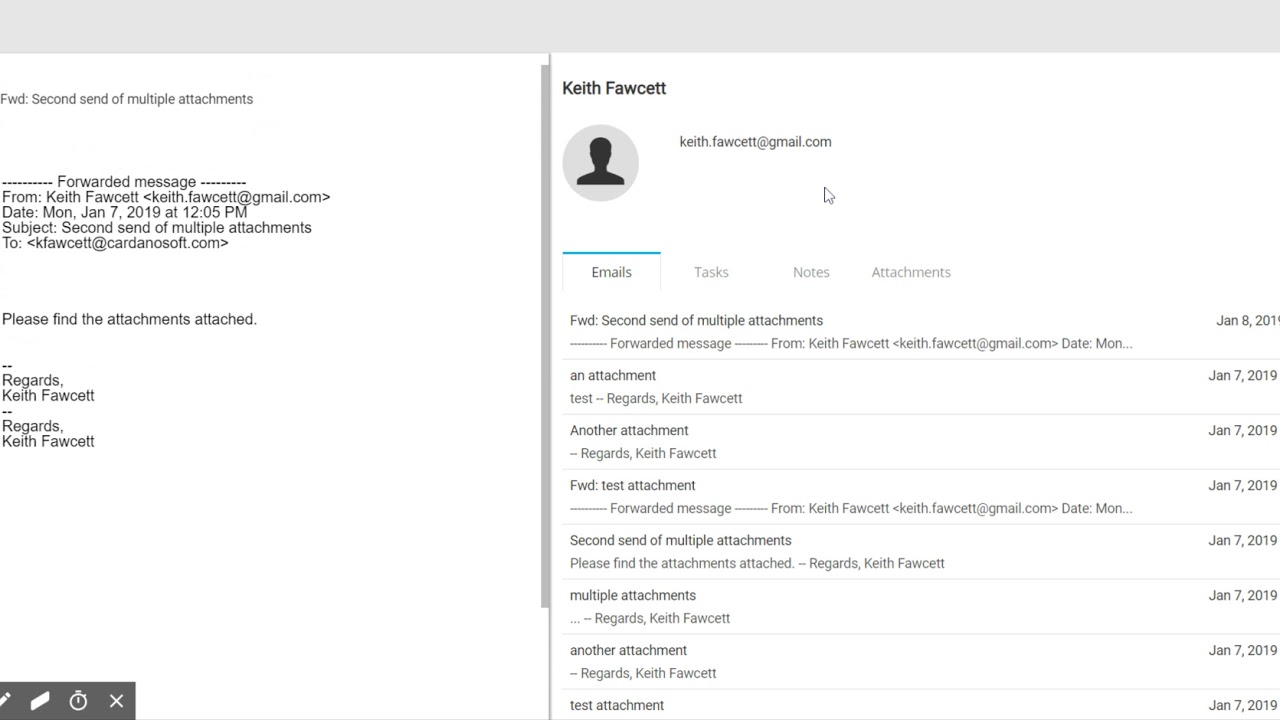The height and width of the screenshot is (720, 1280).
Task: Switch to the Attachments tab
Action: [911, 272]
